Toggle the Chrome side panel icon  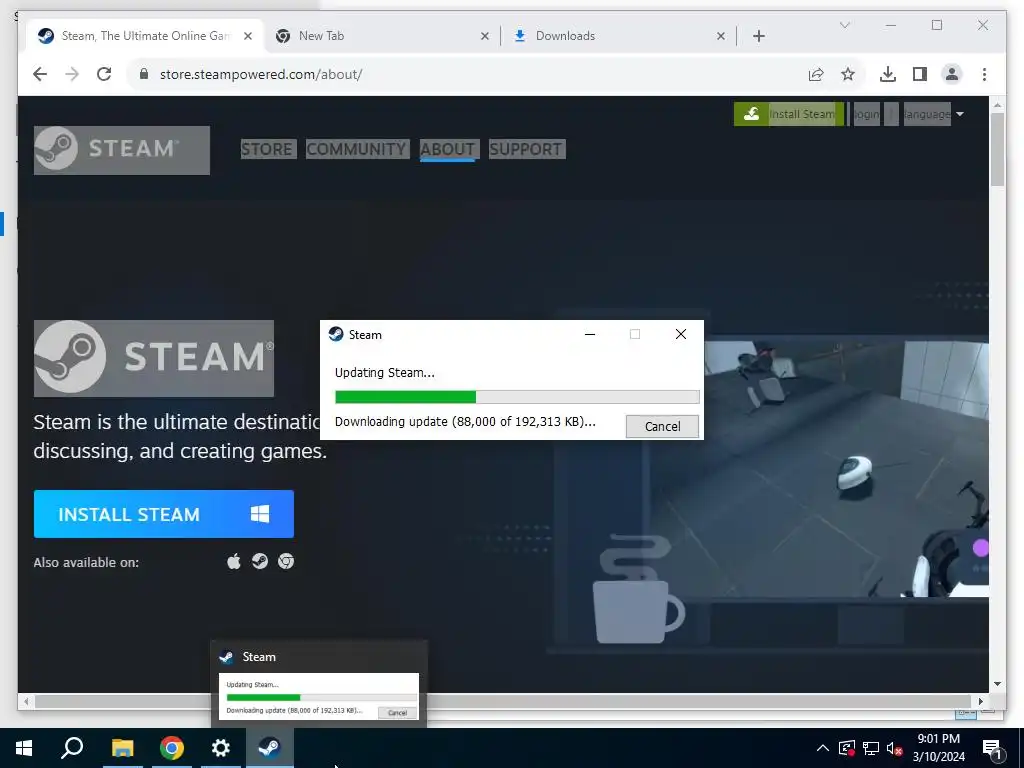pyautogui.click(x=920, y=74)
